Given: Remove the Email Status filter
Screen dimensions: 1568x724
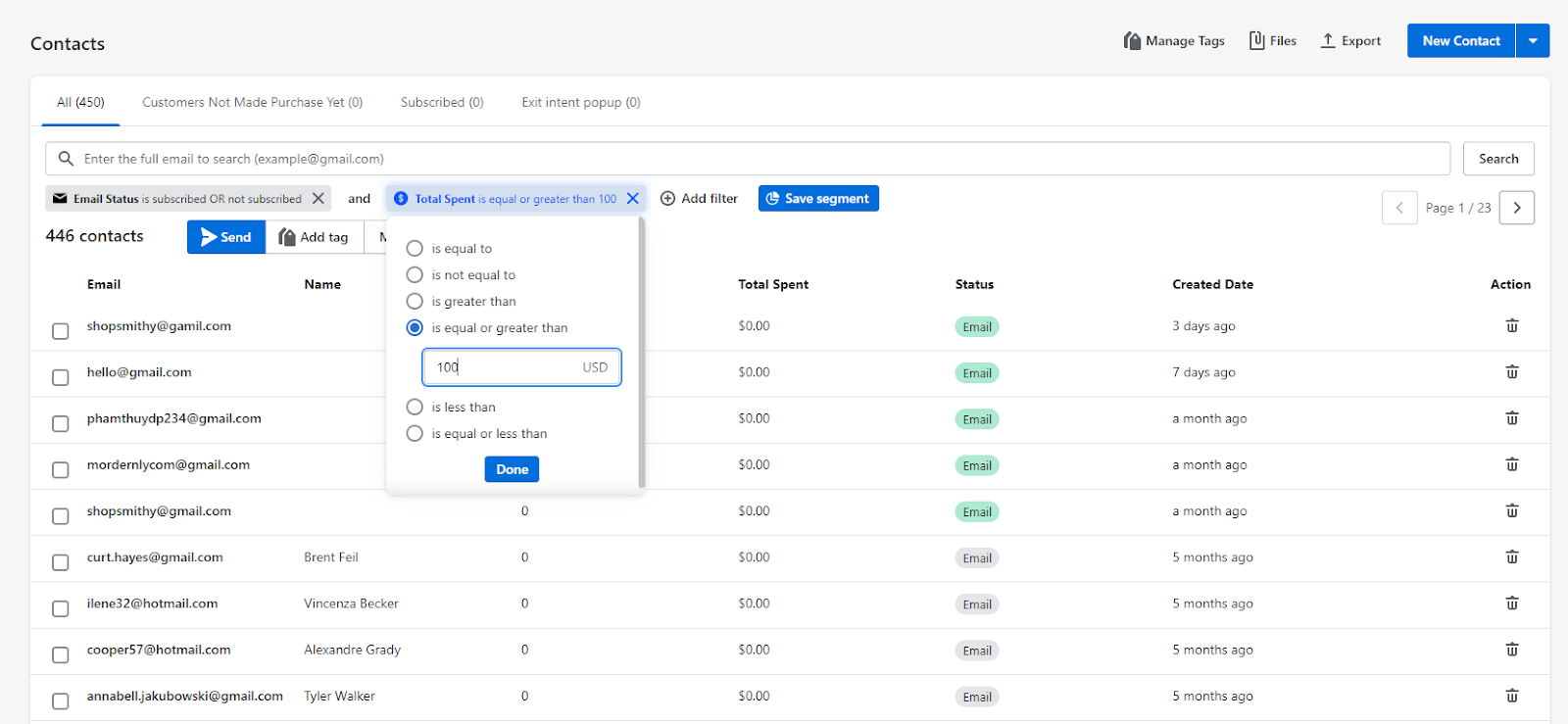Looking at the screenshot, I should tap(318, 199).
